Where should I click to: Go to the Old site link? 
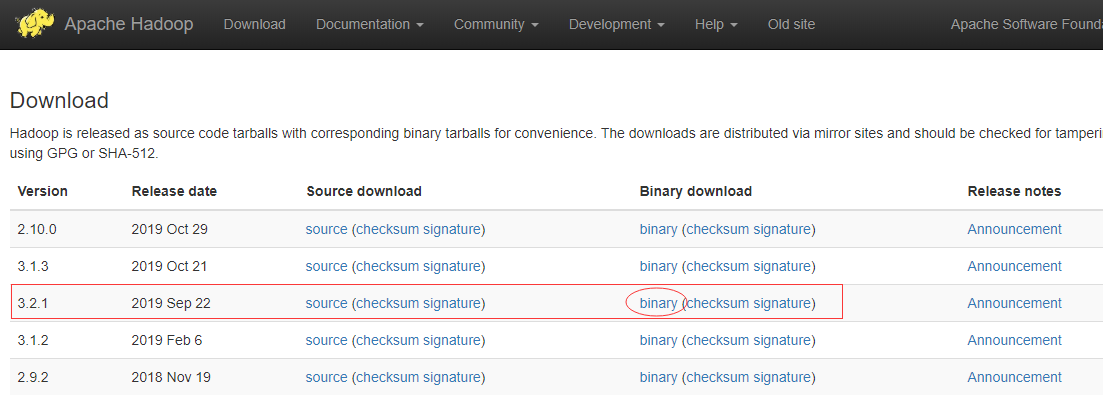[x=791, y=24]
